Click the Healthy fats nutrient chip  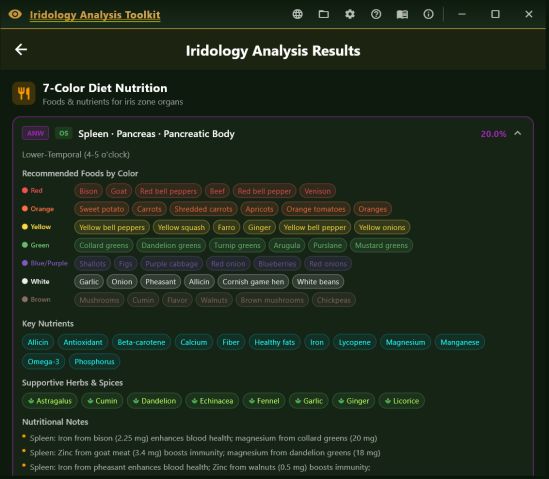click(274, 342)
